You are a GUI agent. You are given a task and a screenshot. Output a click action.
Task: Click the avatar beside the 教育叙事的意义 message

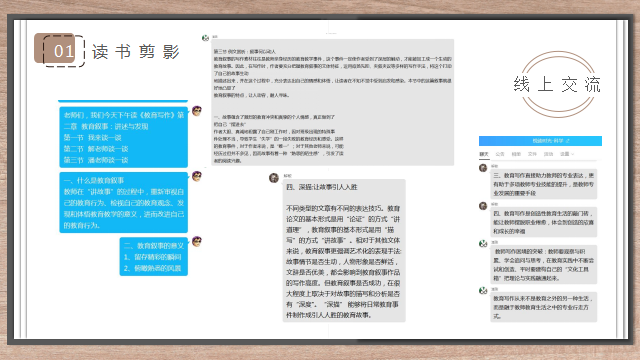tap(197, 241)
